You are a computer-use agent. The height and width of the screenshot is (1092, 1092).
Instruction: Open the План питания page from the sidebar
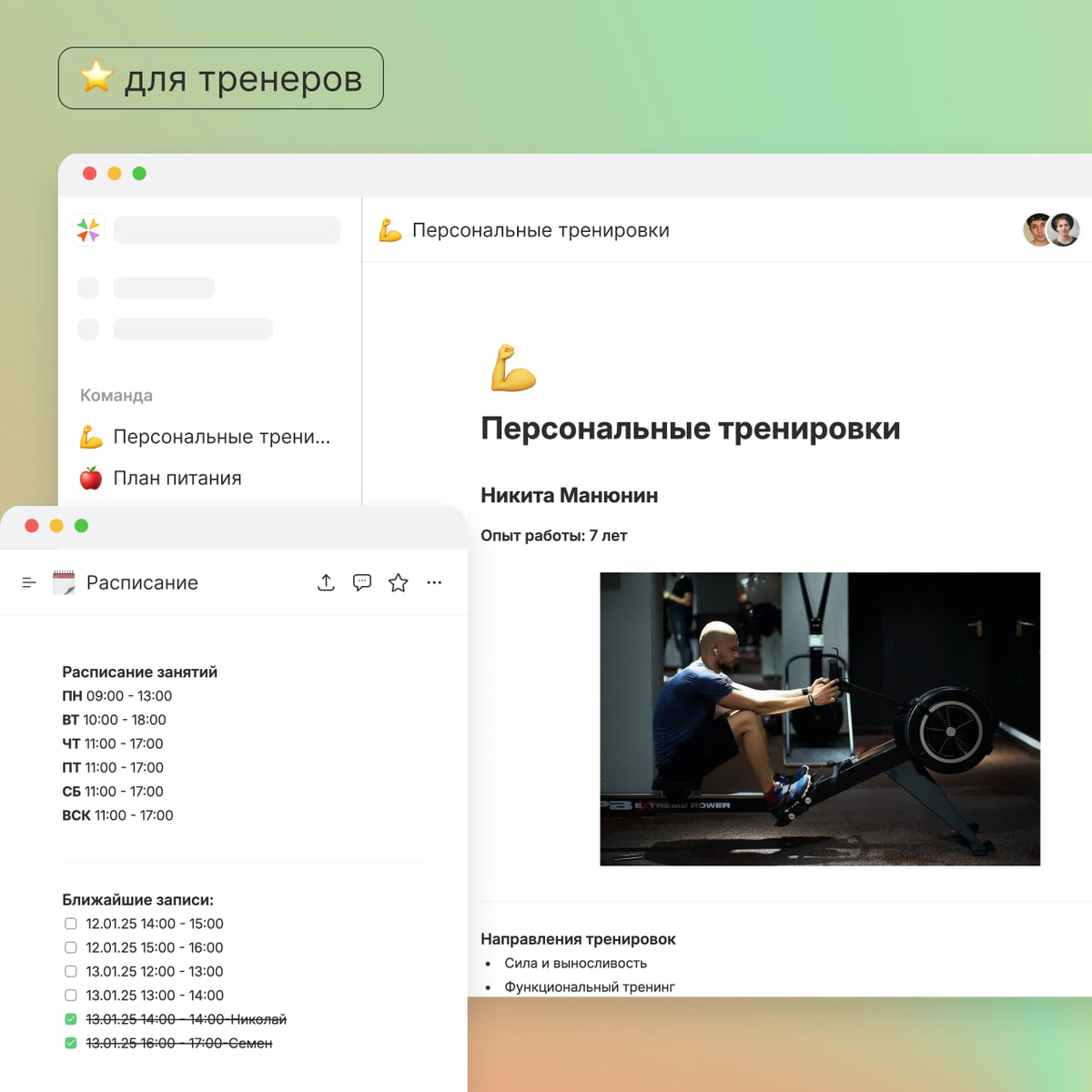[177, 478]
